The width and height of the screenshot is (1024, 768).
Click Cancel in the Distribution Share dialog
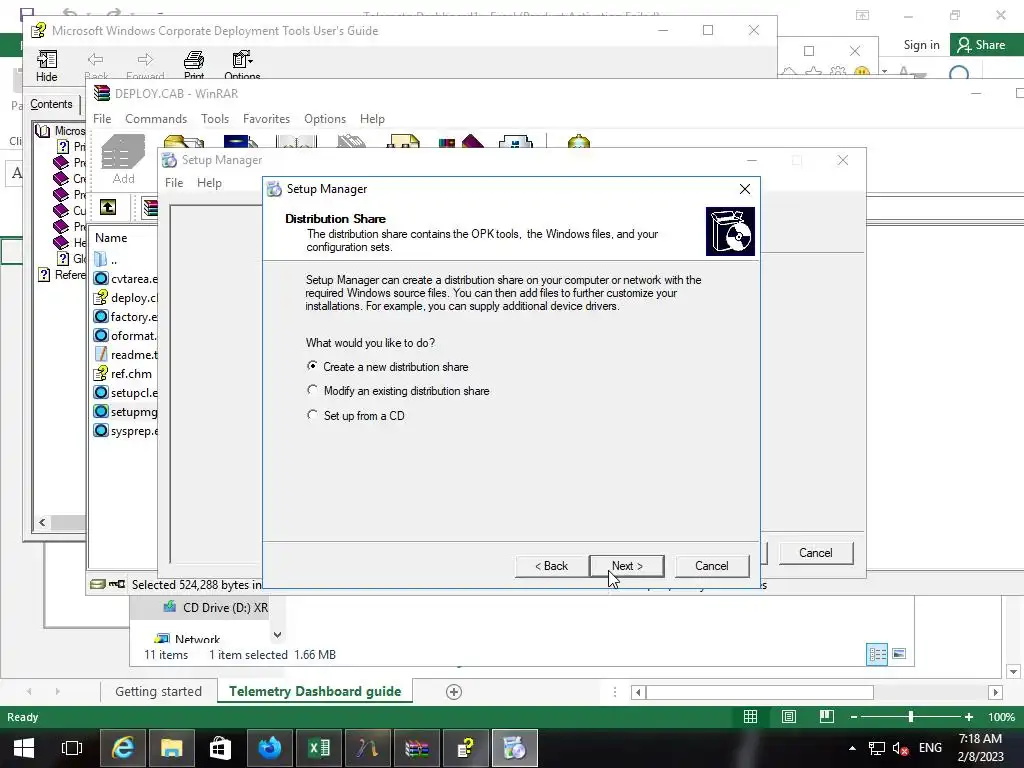pos(712,566)
